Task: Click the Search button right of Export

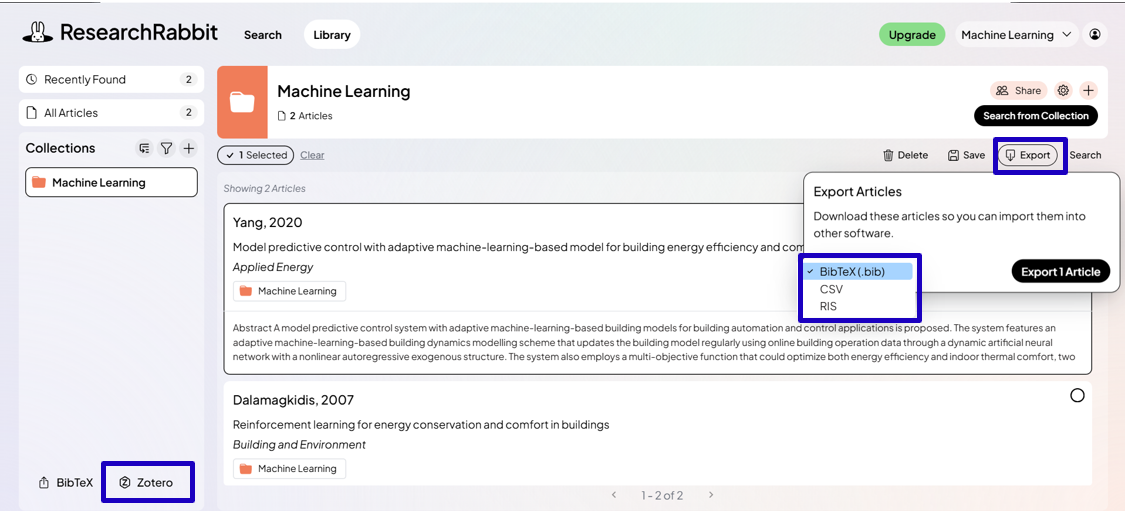Action: pos(1085,155)
